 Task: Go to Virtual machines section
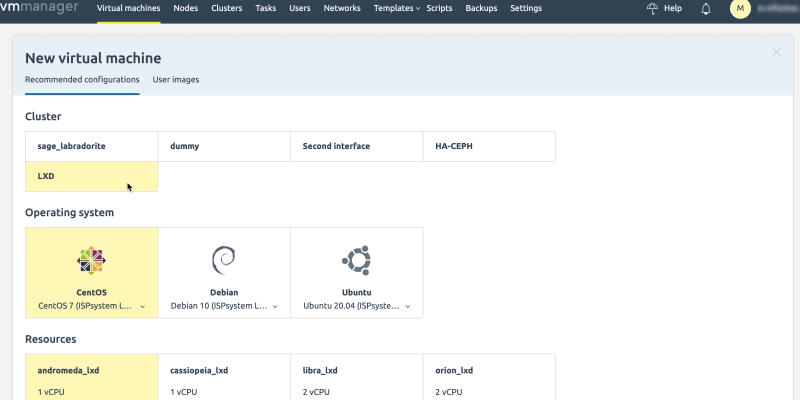click(129, 8)
